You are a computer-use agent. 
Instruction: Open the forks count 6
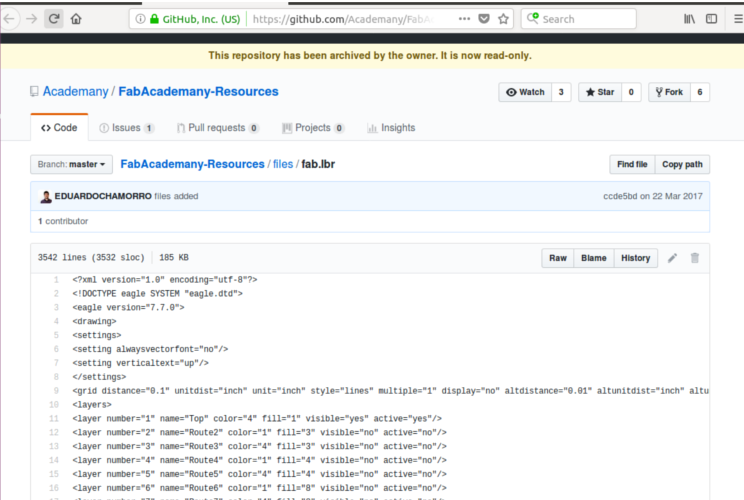coord(700,92)
